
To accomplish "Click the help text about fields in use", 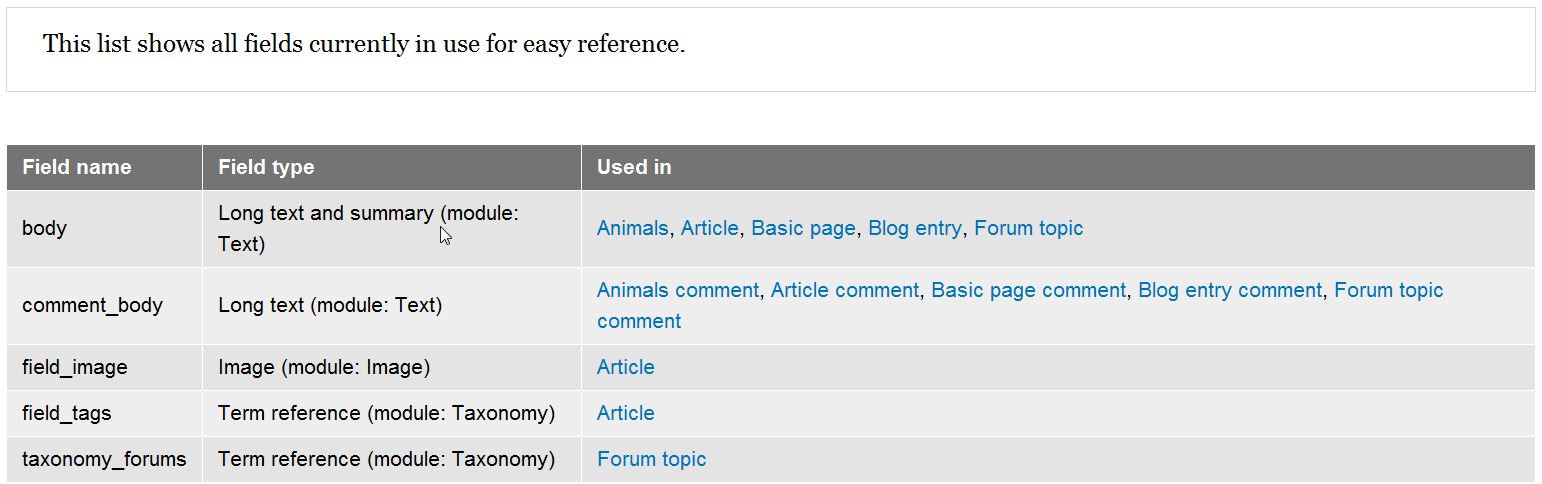I will [x=364, y=45].
